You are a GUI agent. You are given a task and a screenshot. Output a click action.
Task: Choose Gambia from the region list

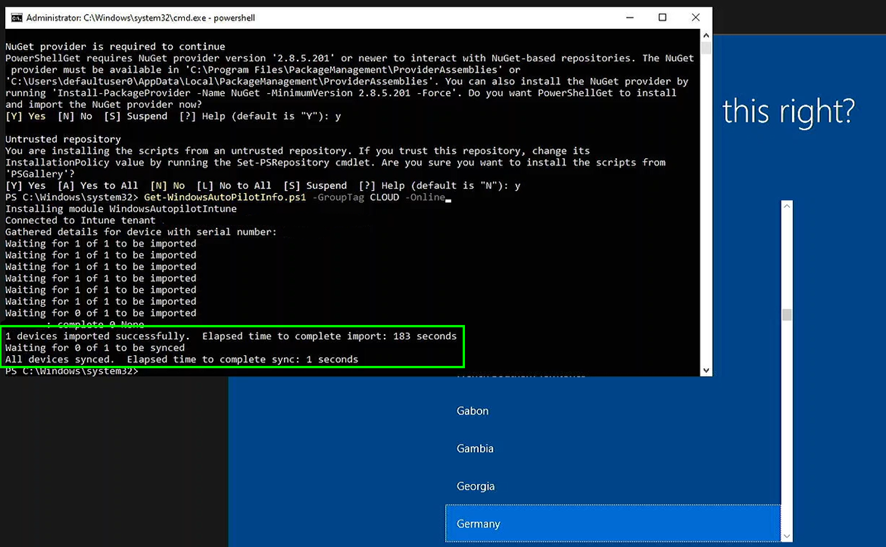(475, 449)
